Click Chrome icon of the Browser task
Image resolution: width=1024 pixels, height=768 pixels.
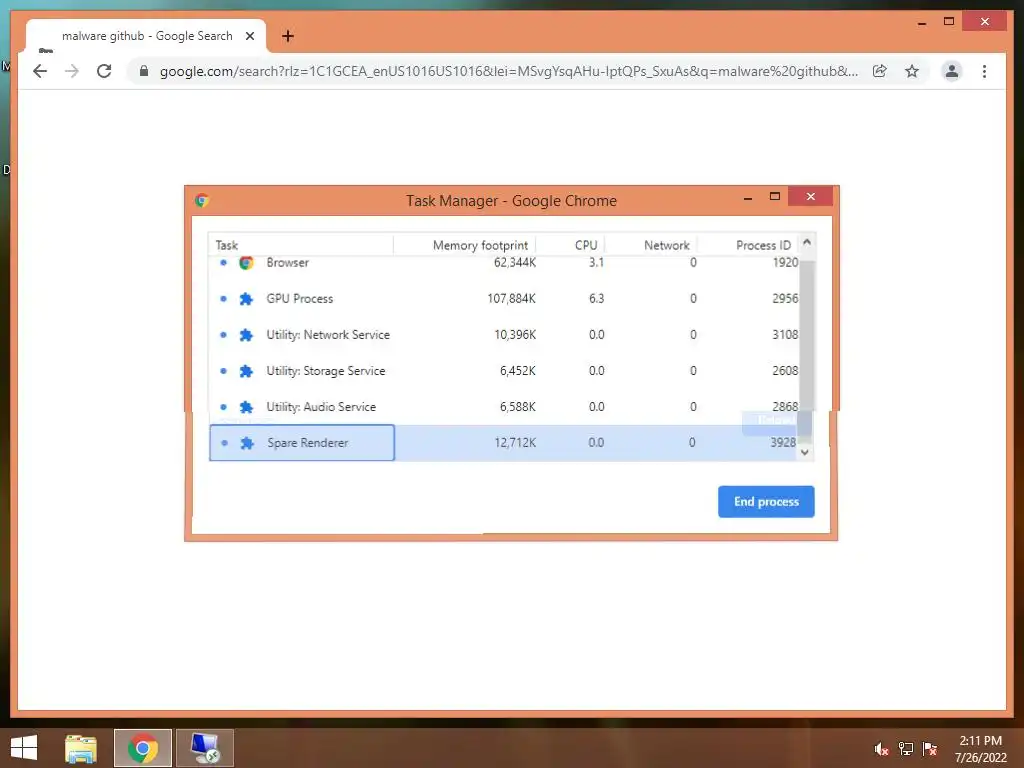(246, 263)
